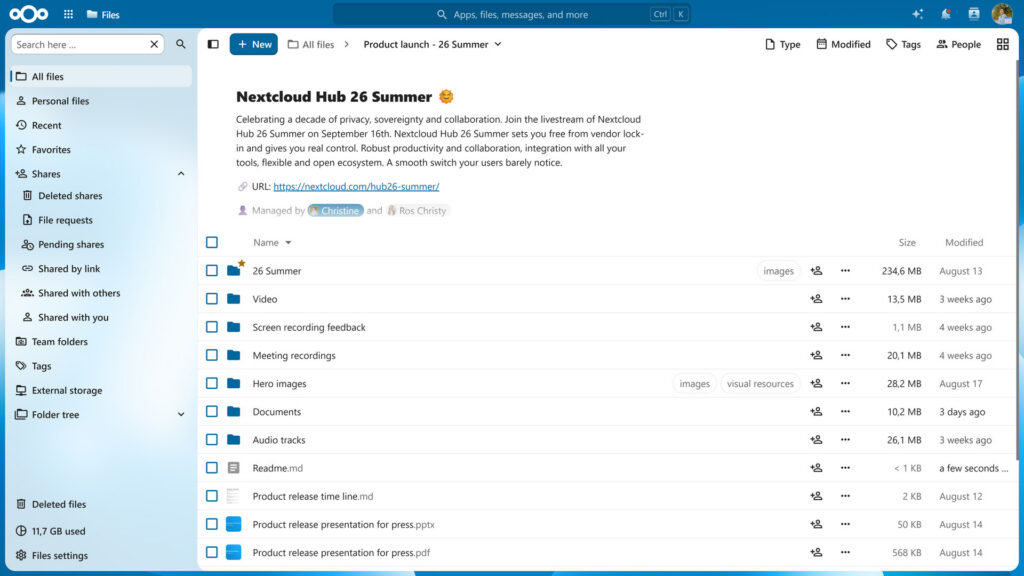The width and height of the screenshot is (1024, 576).
Task: Tick the Video folder checkbox
Action: click(212, 298)
